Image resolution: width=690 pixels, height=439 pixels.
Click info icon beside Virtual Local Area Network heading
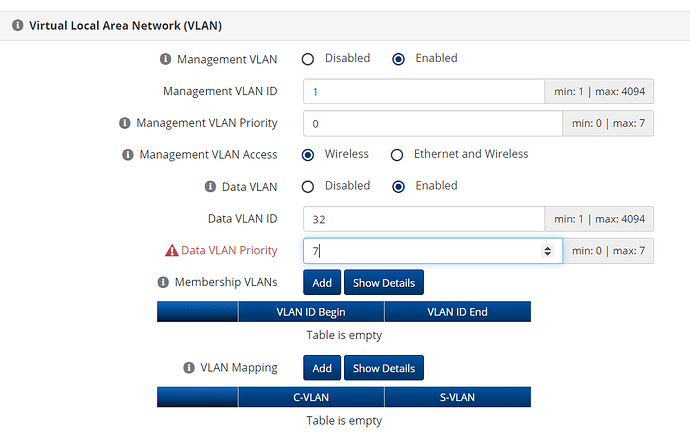(x=18, y=25)
